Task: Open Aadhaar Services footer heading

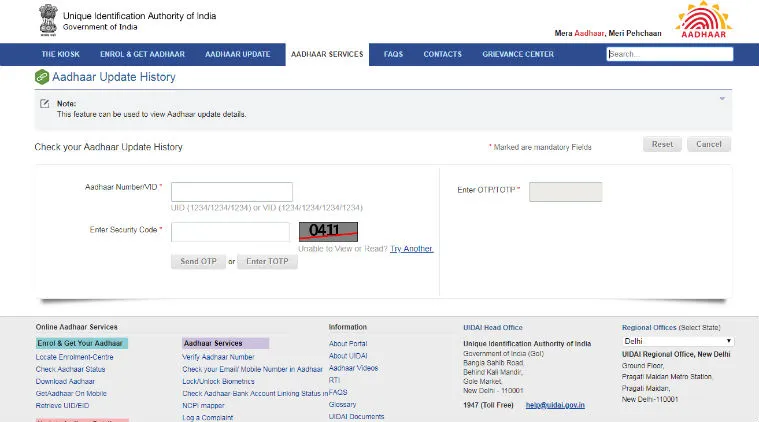Action: (x=226, y=343)
